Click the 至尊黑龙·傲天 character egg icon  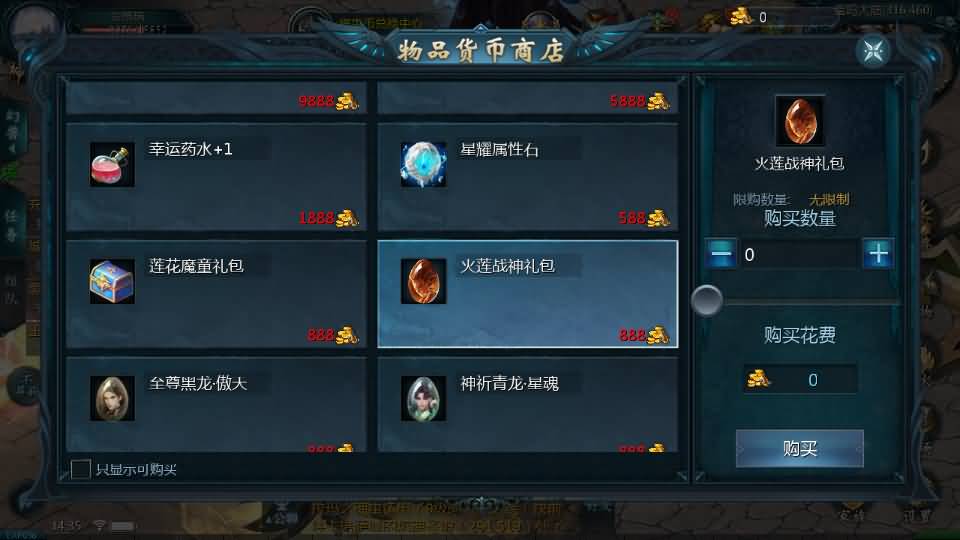point(112,399)
